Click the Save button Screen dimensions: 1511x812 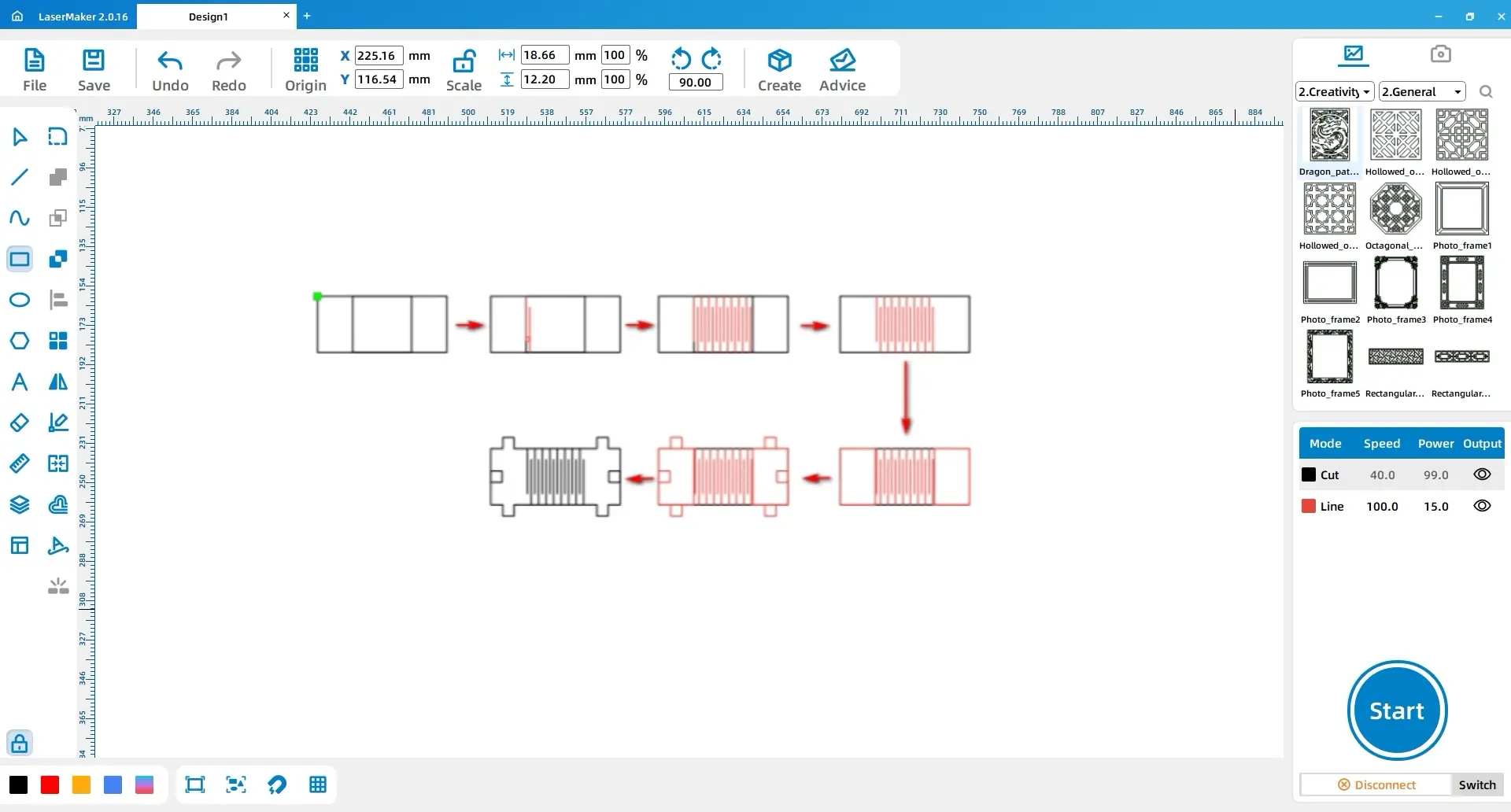click(94, 70)
